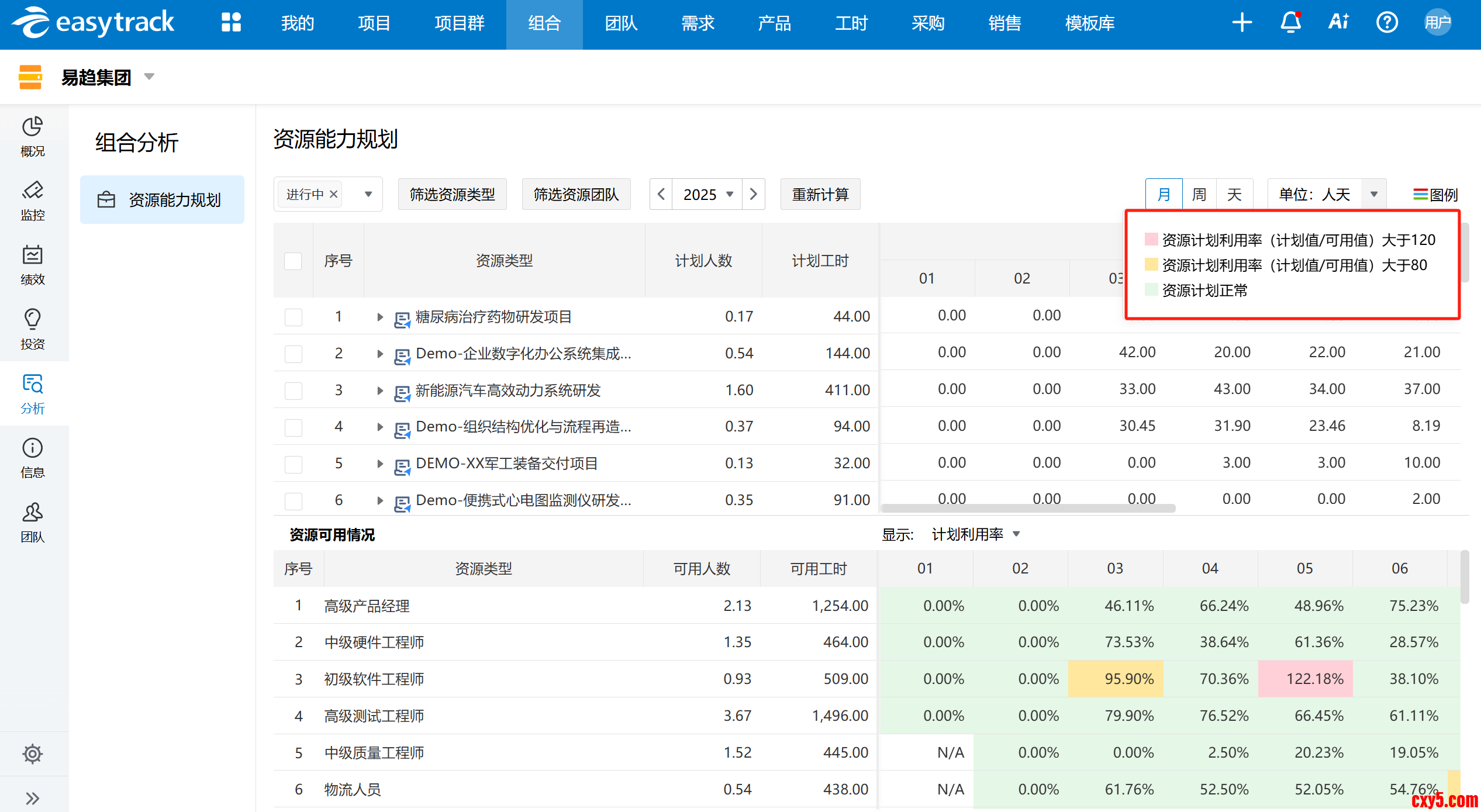This screenshot has width=1481, height=812.
Task: Open the AI assistant icon
Action: [1338, 23]
